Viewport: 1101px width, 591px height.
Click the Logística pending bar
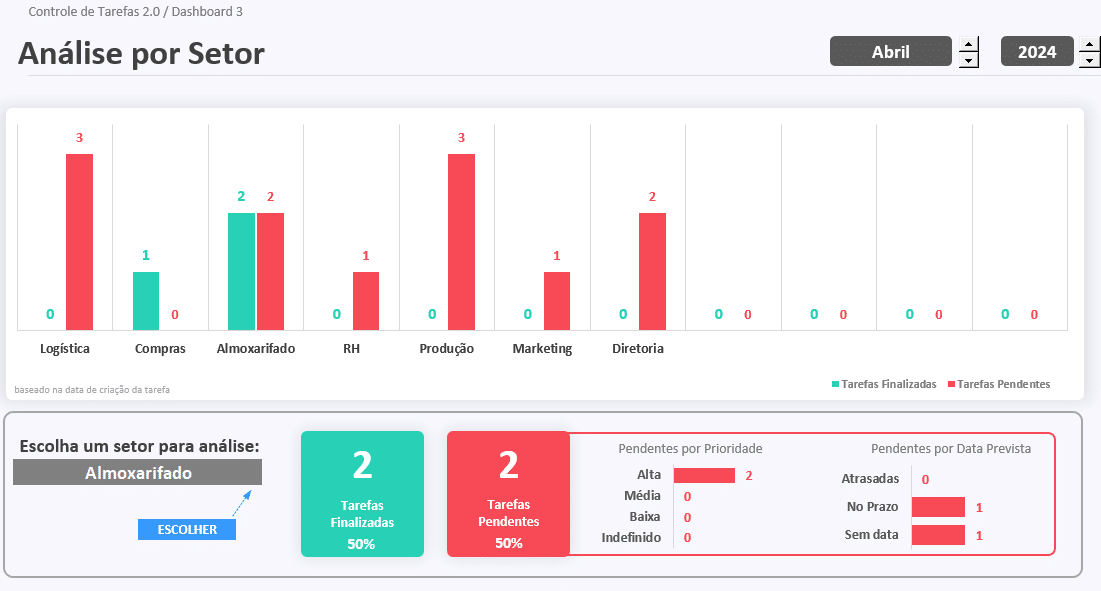click(79, 242)
